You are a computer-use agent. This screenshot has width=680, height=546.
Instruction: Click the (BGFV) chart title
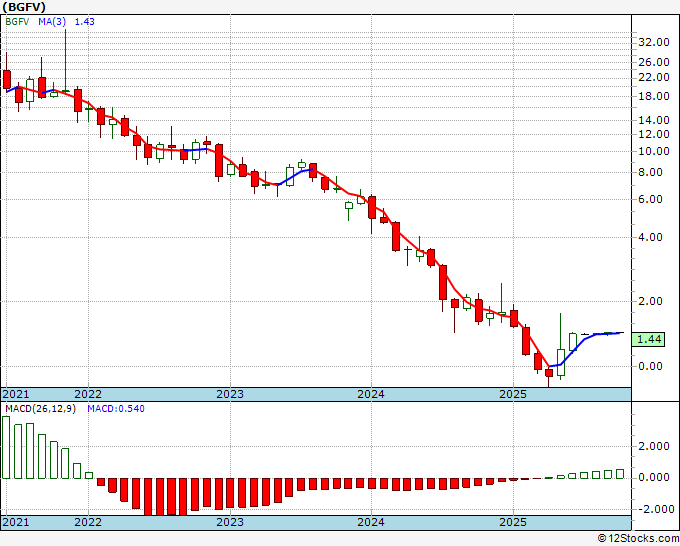pyautogui.click(x=23, y=7)
